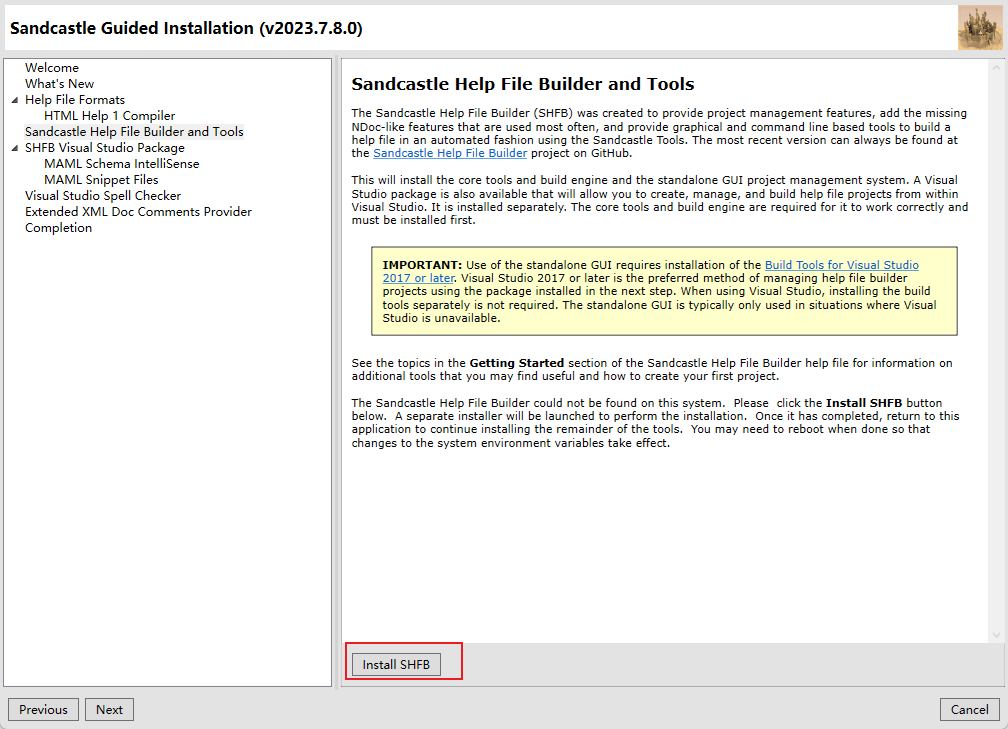
Task: Select the Welcome page in the tree
Action: coord(51,68)
